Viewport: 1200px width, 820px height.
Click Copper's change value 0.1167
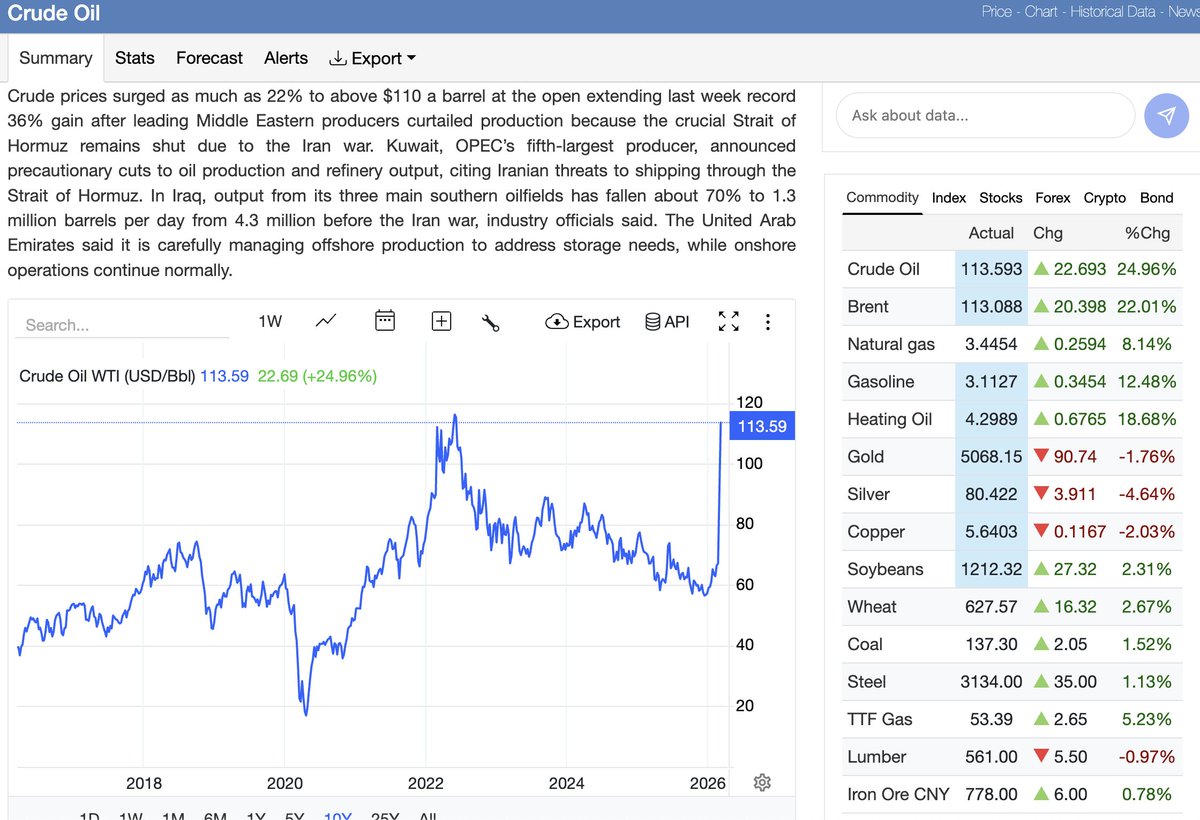tap(1080, 532)
